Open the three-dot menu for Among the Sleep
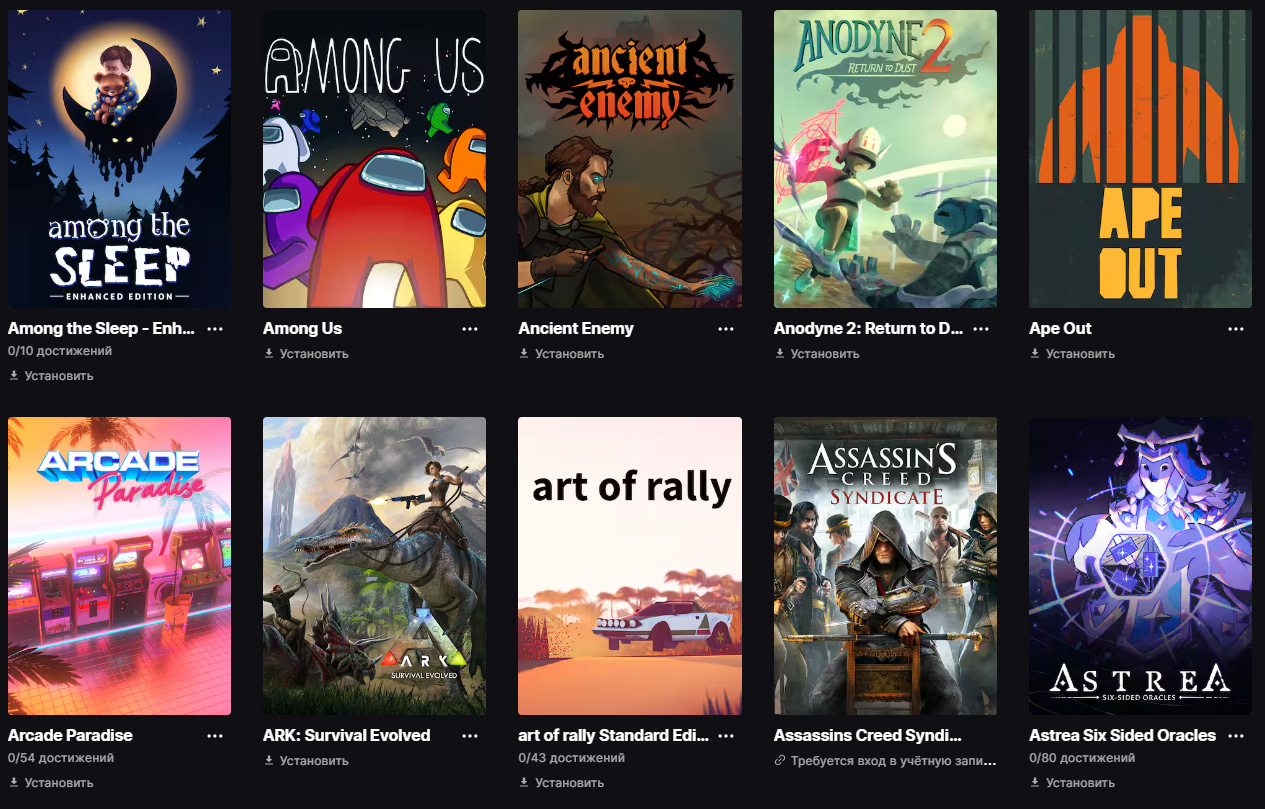1265x809 pixels. (x=215, y=328)
